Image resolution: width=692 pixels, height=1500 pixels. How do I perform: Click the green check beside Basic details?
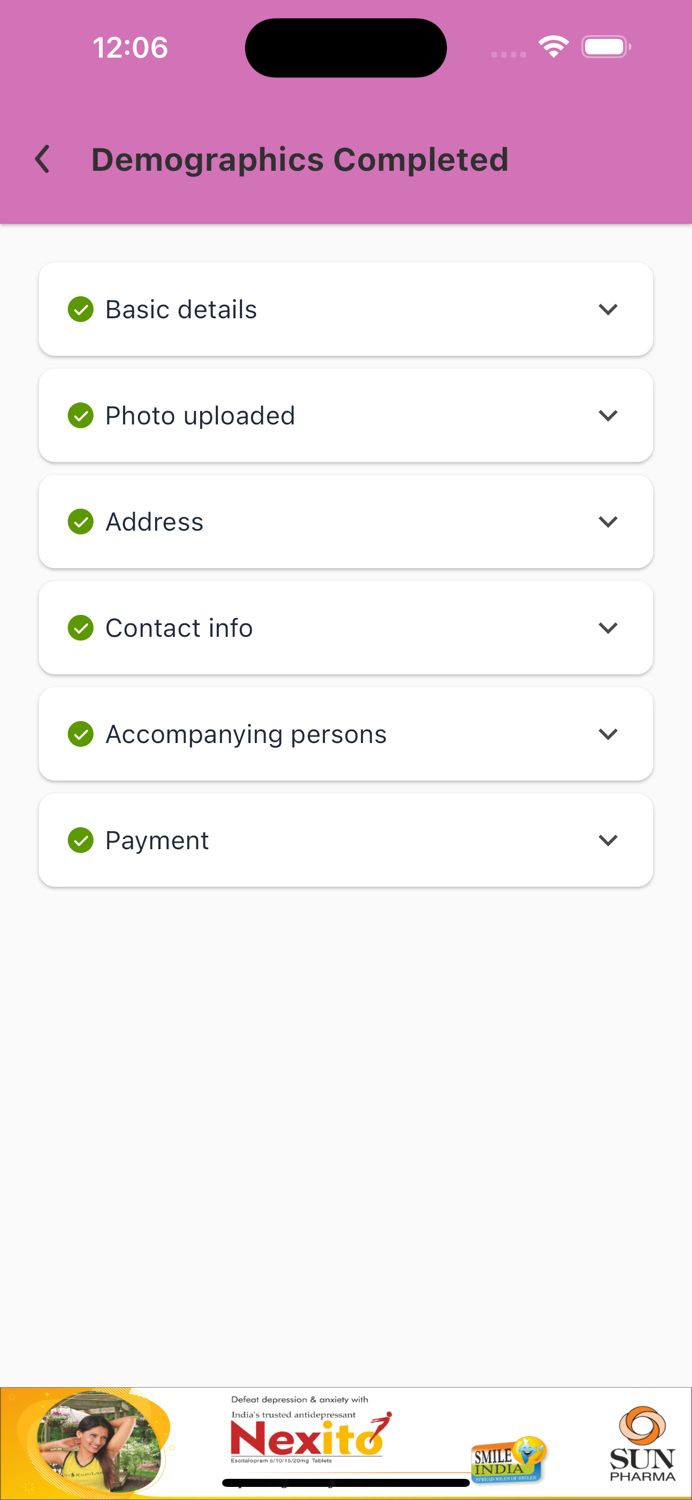tap(80, 310)
